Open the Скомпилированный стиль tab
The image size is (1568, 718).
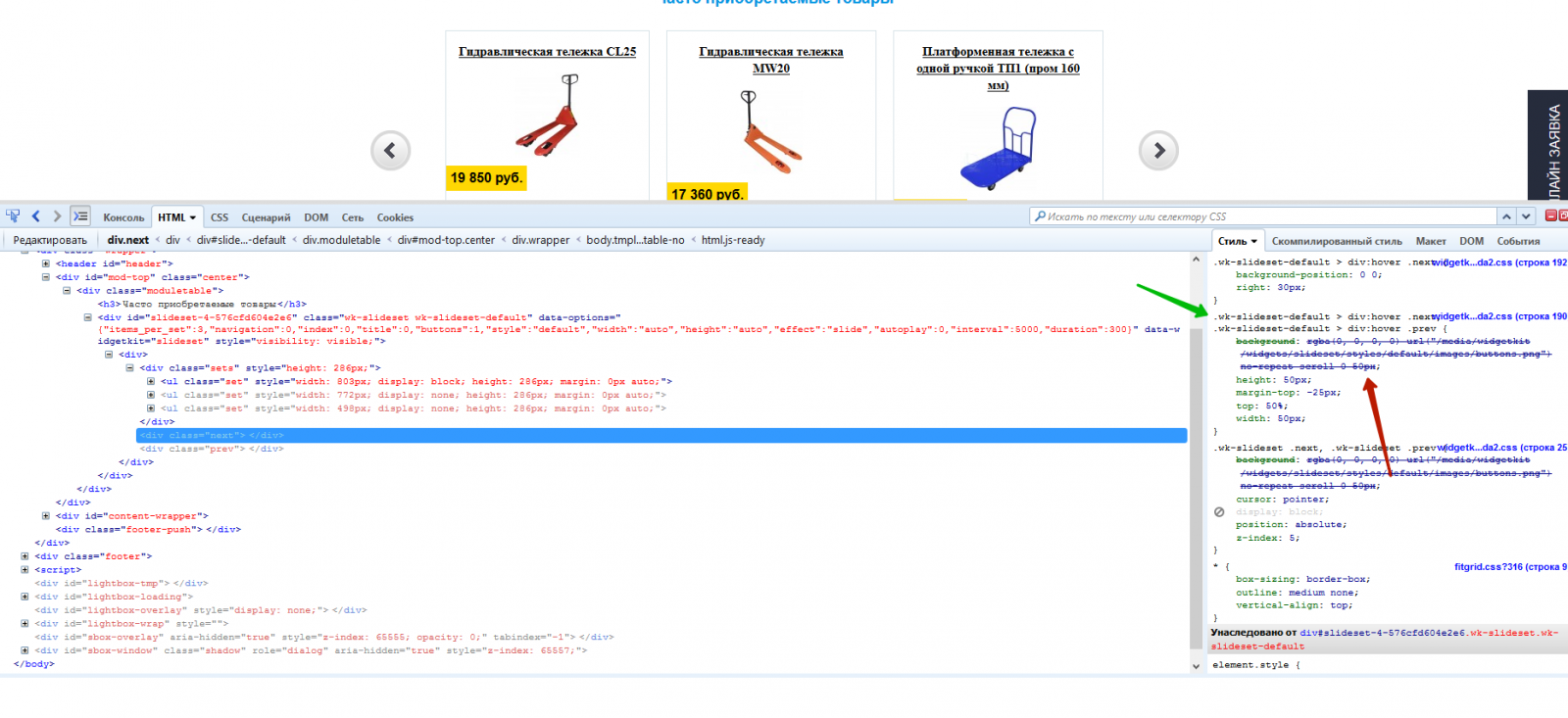point(1337,241)
